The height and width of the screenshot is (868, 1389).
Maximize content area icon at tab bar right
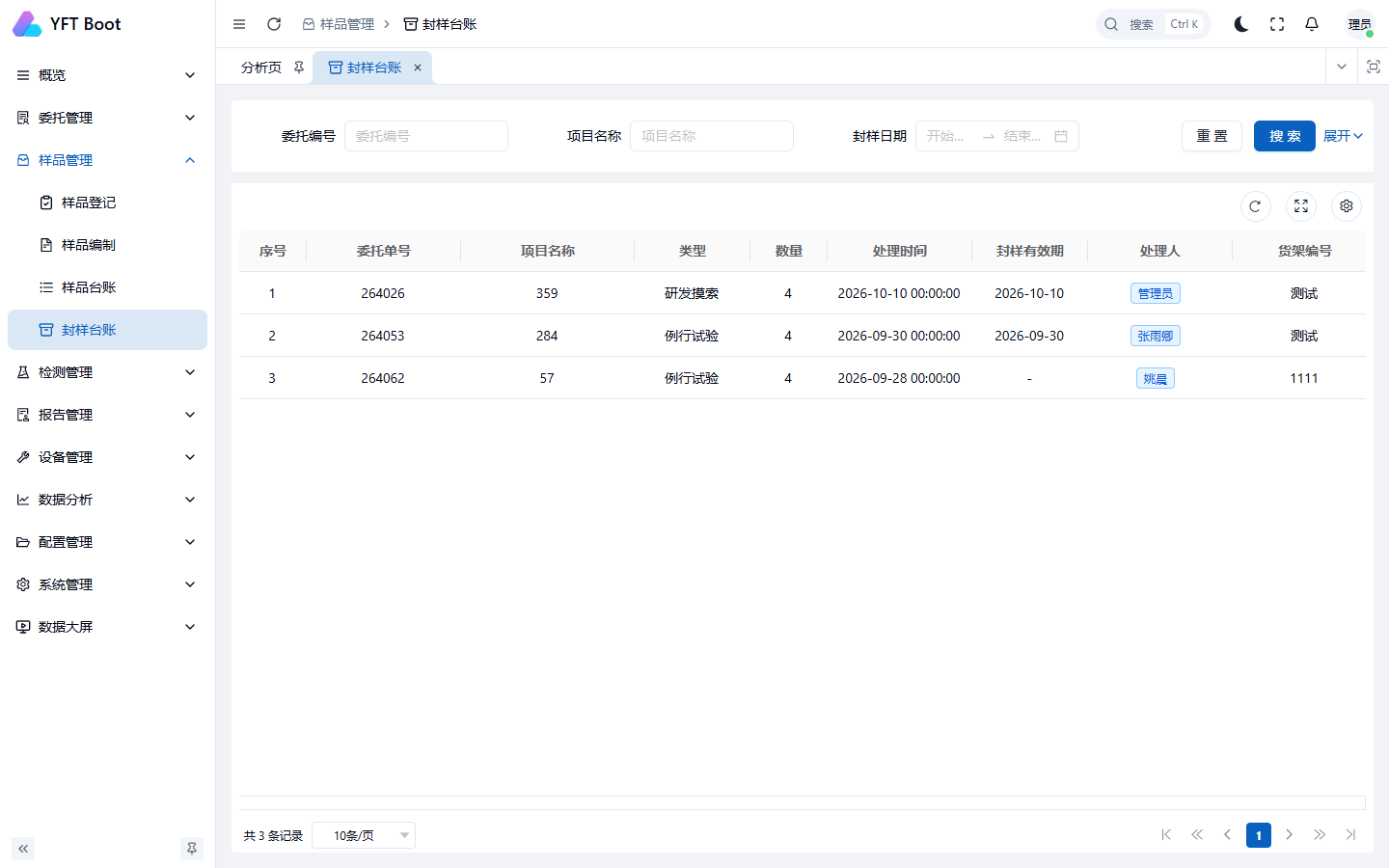[x=1374, y=67]
